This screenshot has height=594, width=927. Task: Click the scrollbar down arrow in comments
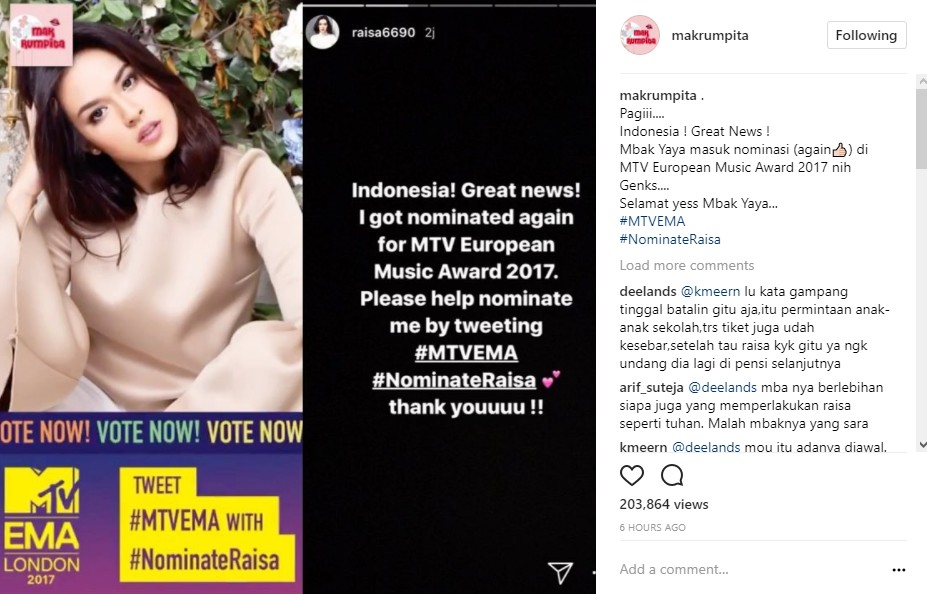point(922,444)
